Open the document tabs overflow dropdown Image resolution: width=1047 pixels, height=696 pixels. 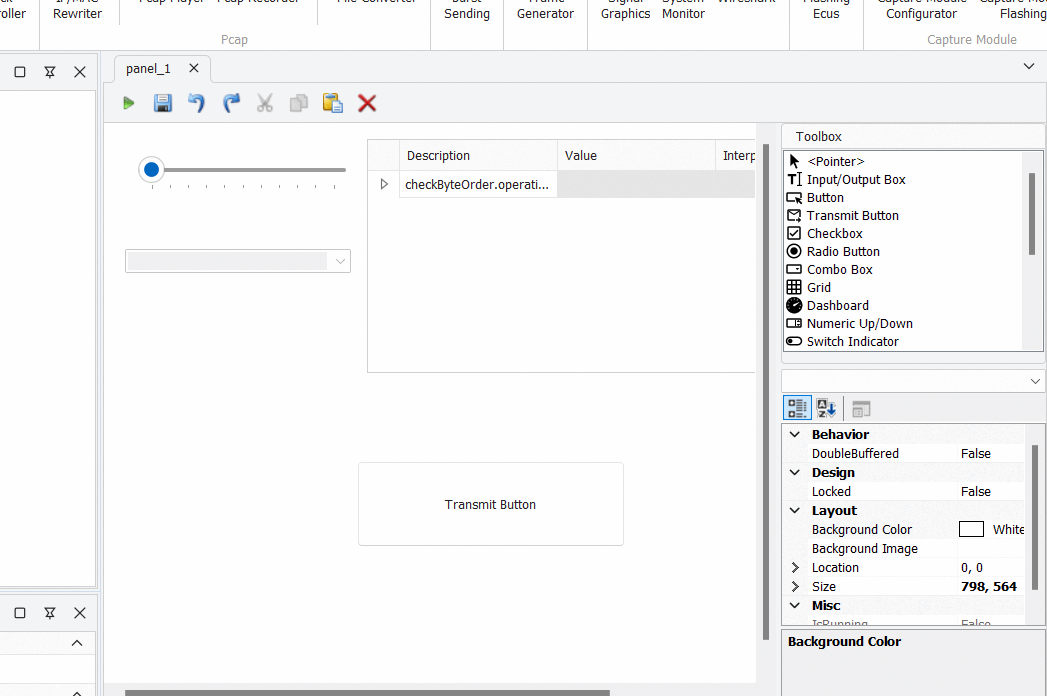click(x=1029, y=66)
